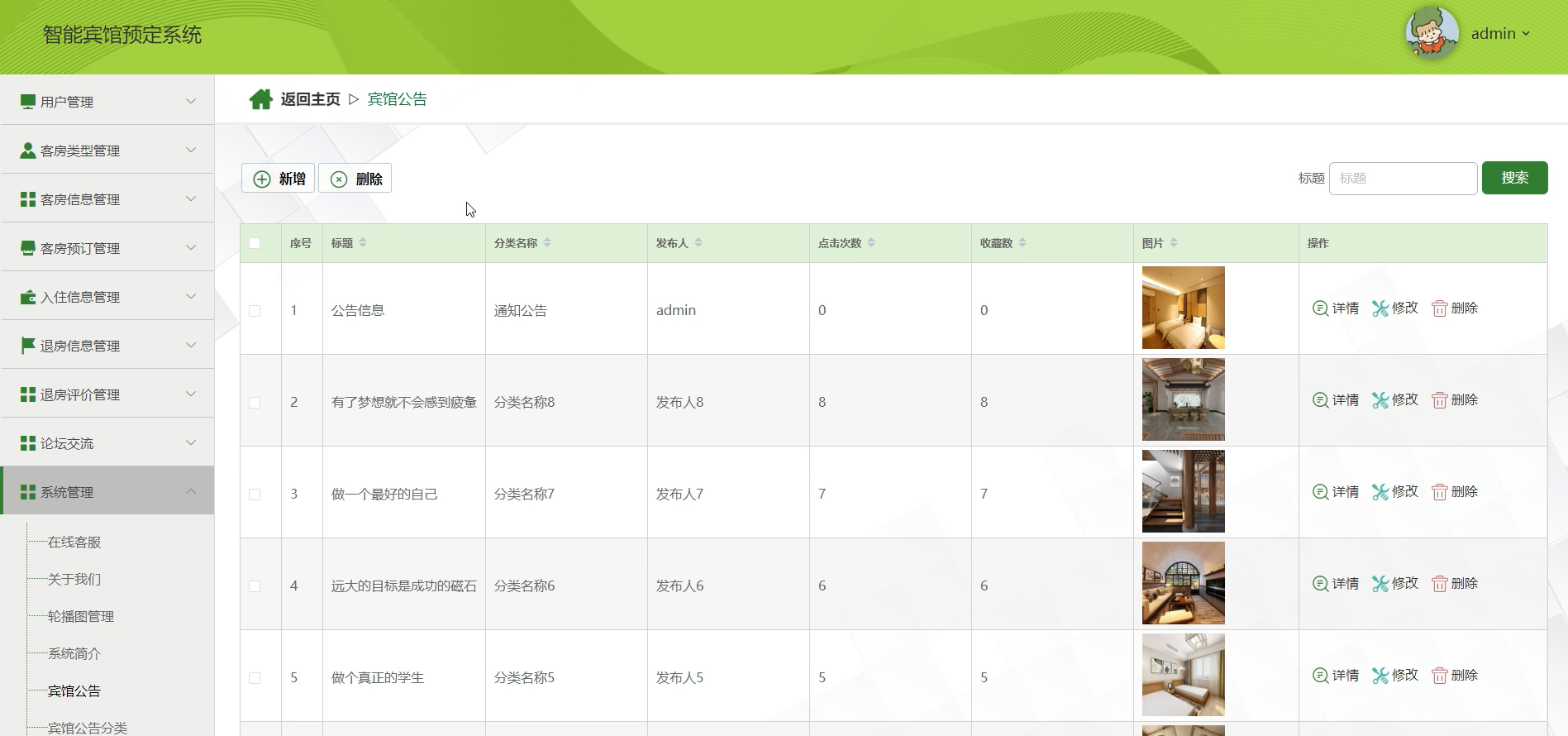Image resolution: width=1568 pixels, height=736 pixels.
Task: Open 宾馆公告分类 submenu item
Action: pos(88,728)
